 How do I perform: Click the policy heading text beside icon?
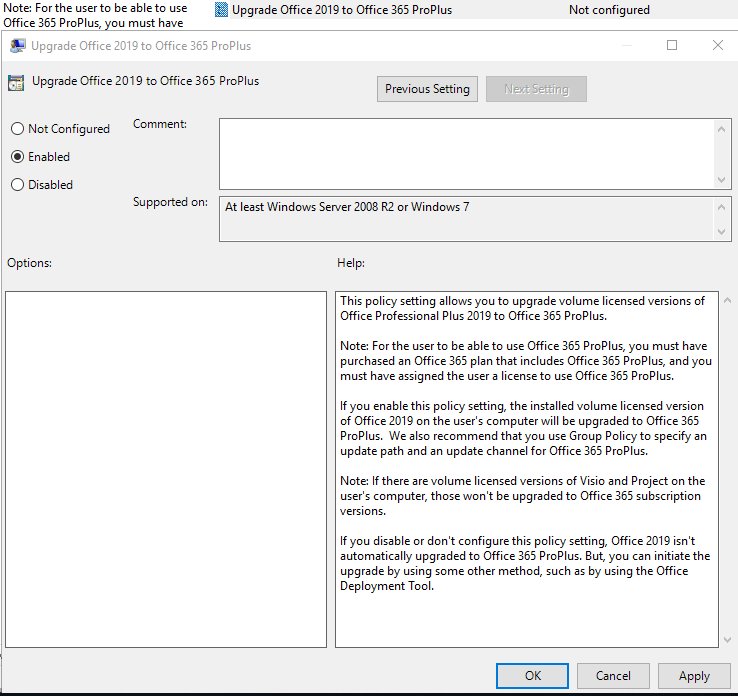[145, 81]
